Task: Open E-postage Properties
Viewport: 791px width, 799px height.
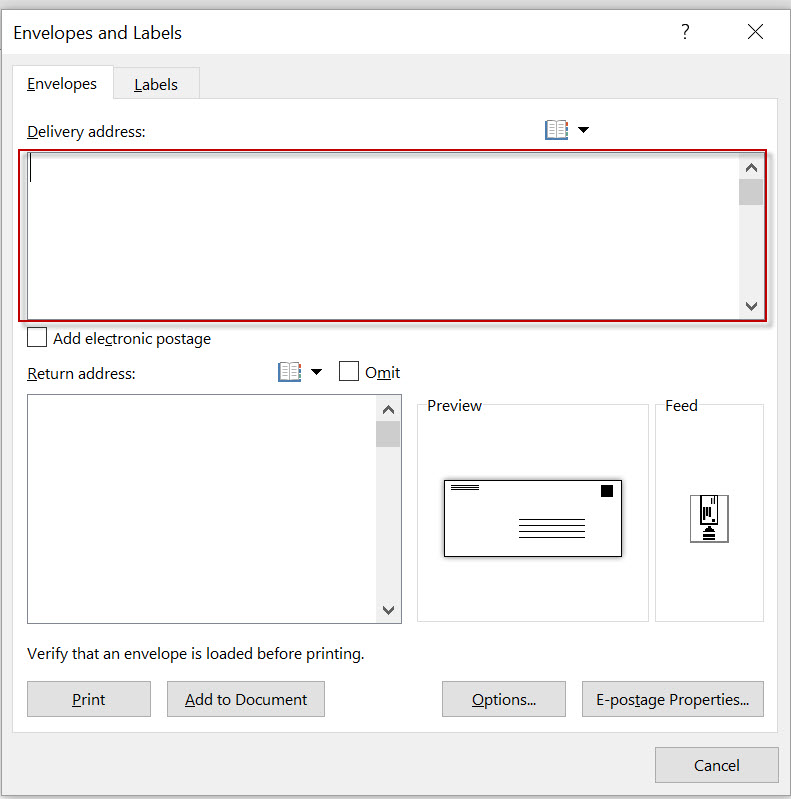Action: pos(673,699)
